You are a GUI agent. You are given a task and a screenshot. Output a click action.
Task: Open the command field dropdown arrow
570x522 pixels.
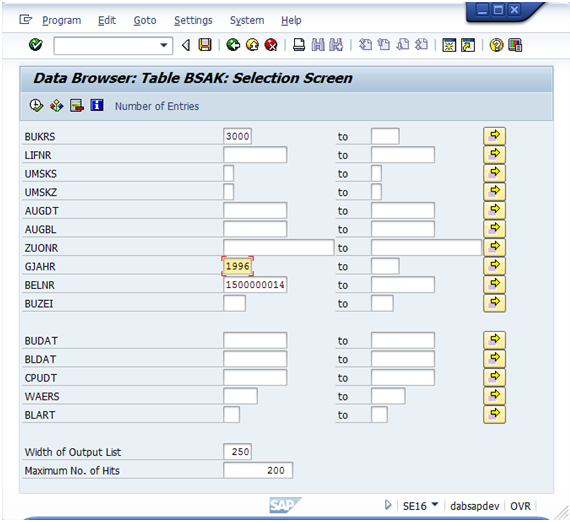pyautogui.click(x=164, y=45)
